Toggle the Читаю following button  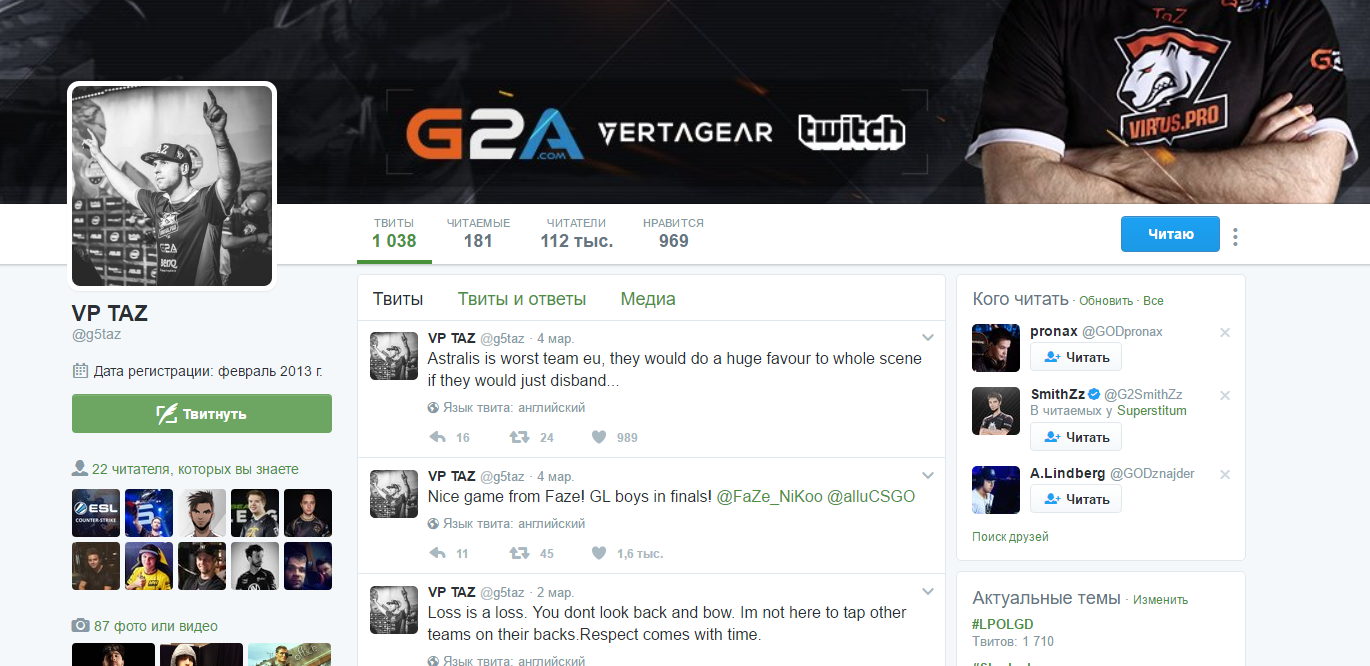(x=1170, y=234)
